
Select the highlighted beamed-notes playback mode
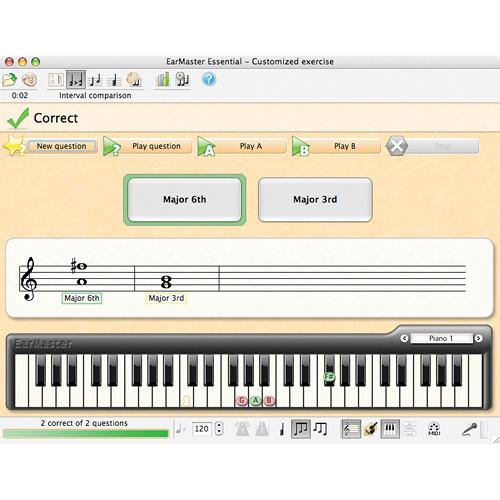(x=301, y=429)
